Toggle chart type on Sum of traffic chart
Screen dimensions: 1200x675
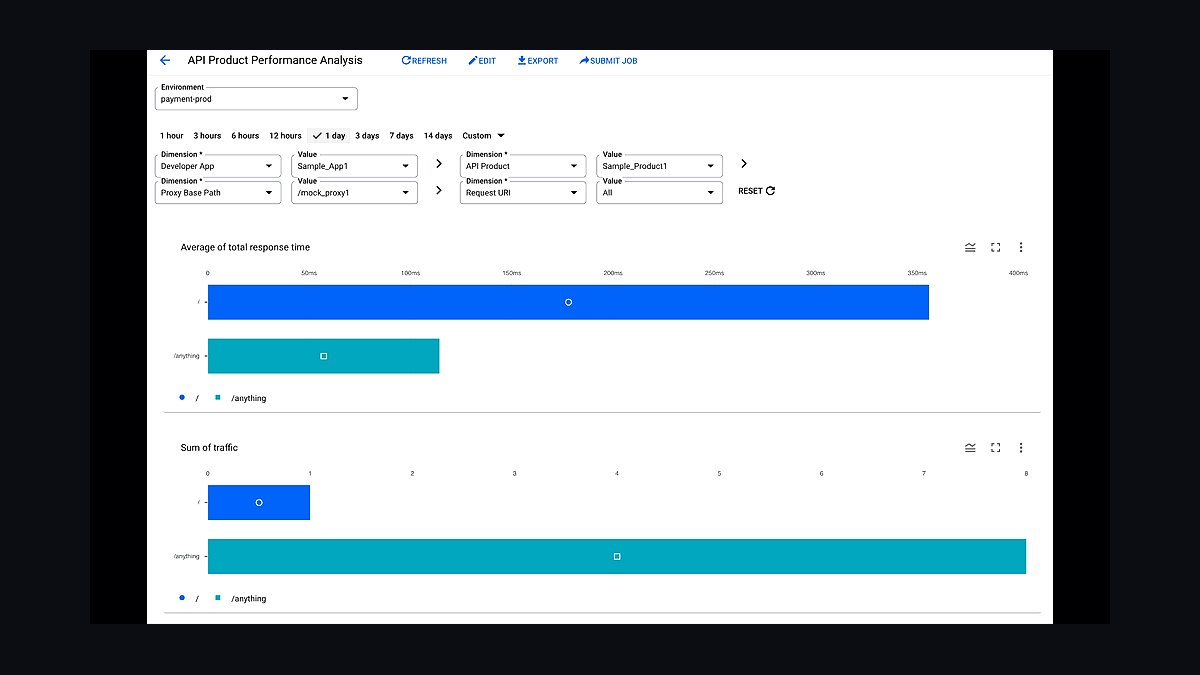tap(970, 448)
